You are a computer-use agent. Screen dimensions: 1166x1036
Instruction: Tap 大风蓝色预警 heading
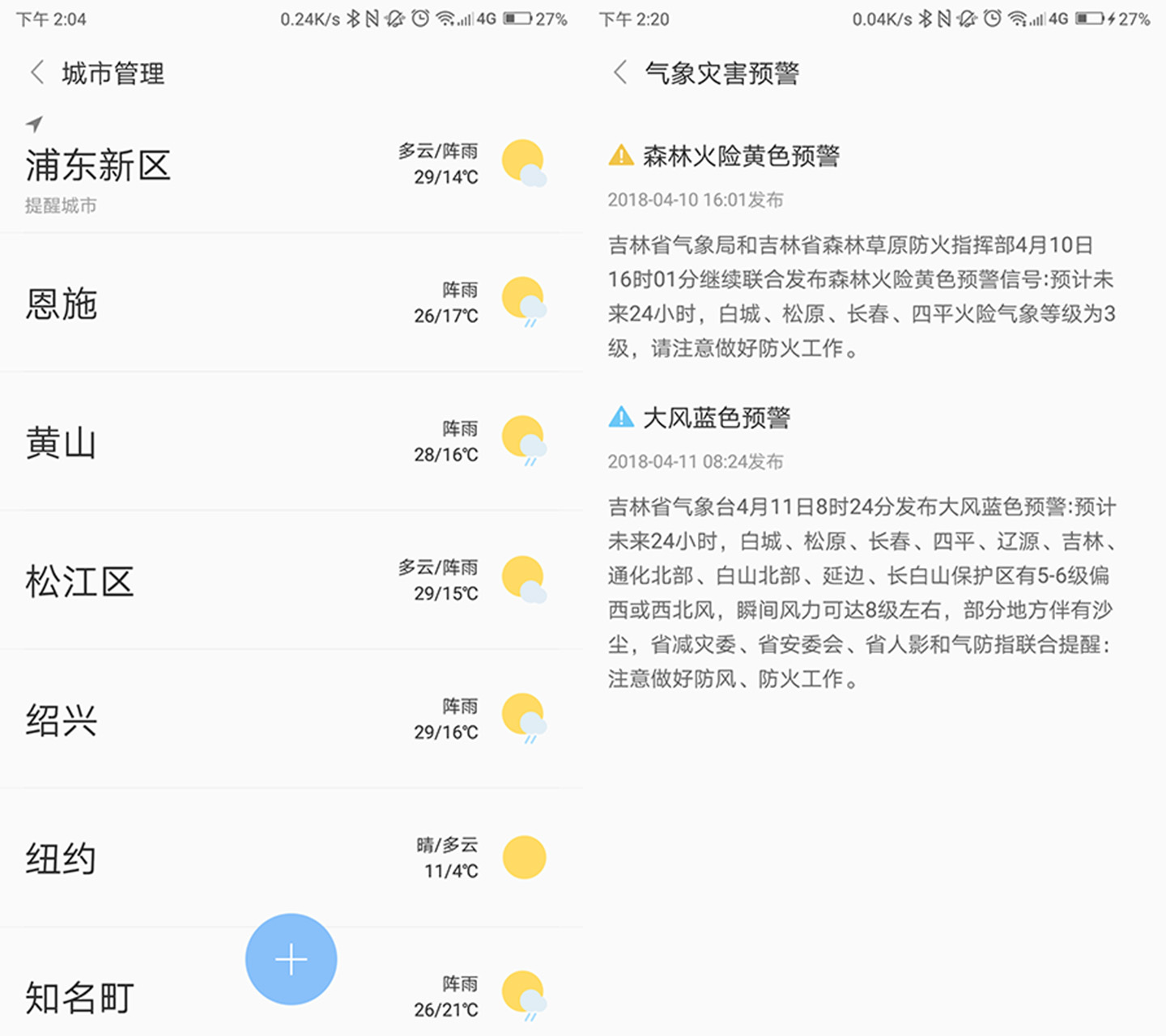(717, 418)
